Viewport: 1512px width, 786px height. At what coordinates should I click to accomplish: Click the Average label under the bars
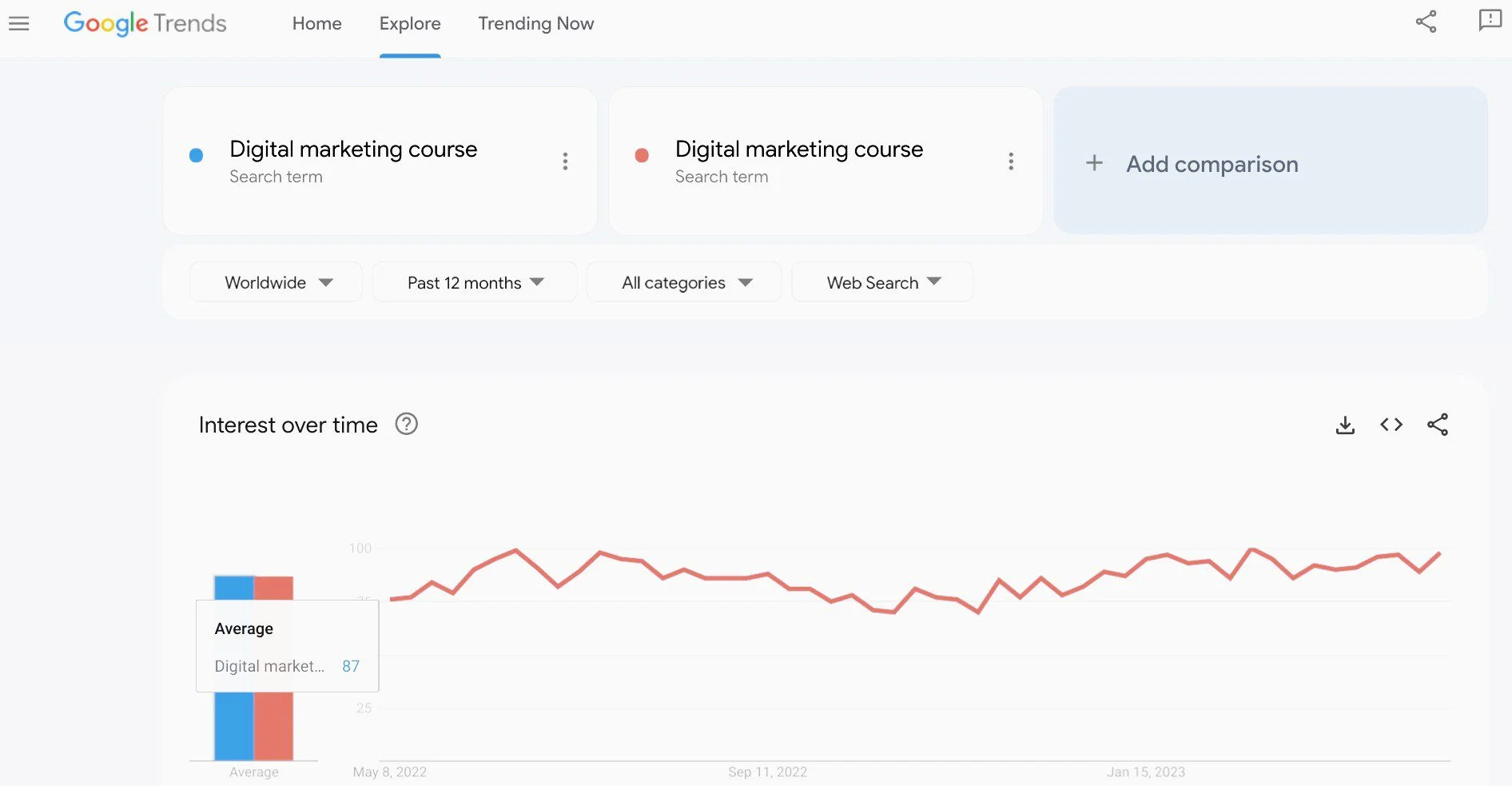[254, 772]
